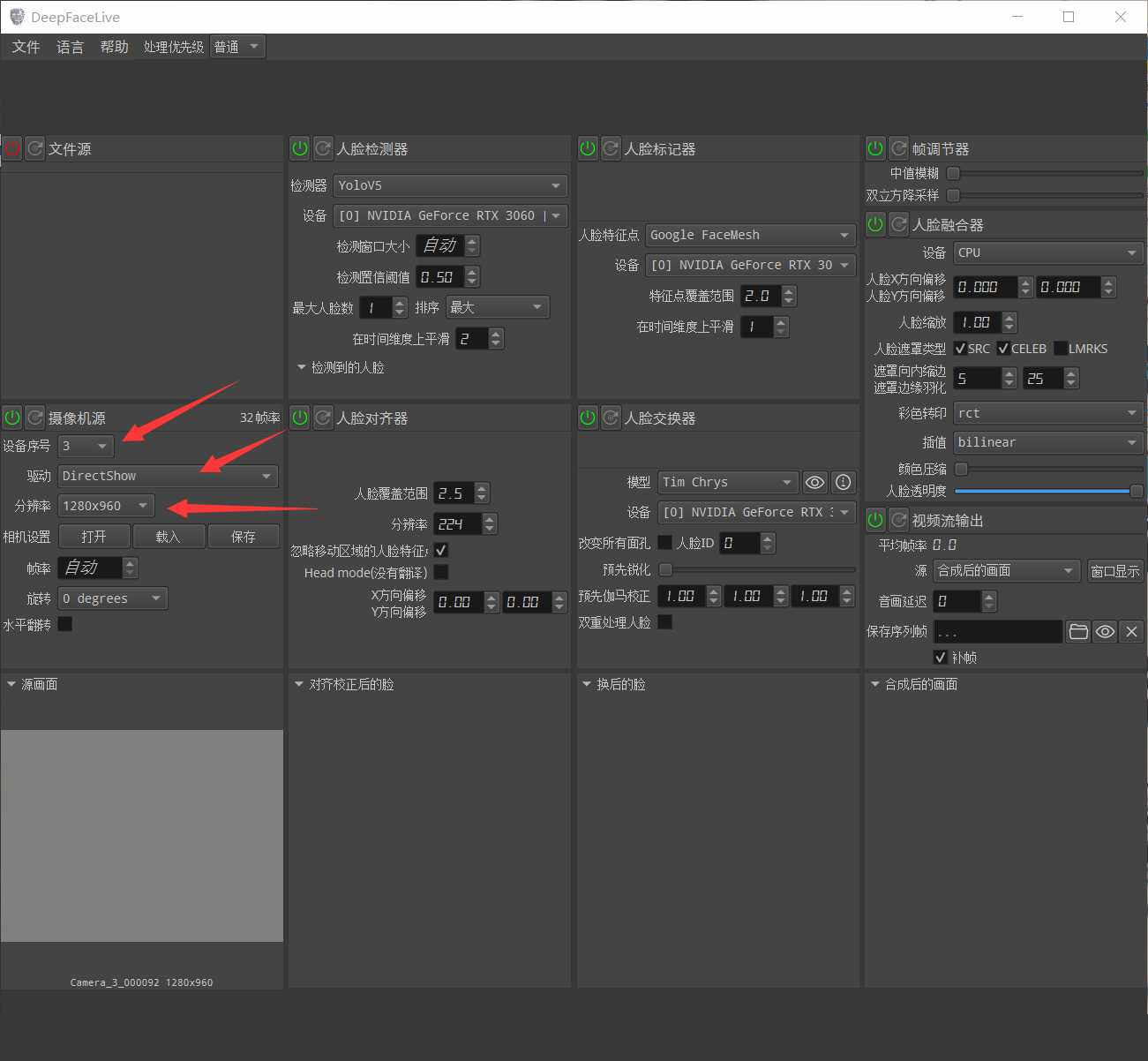Toggle the 人脸融合器 power button

click(x=875, y=224)
